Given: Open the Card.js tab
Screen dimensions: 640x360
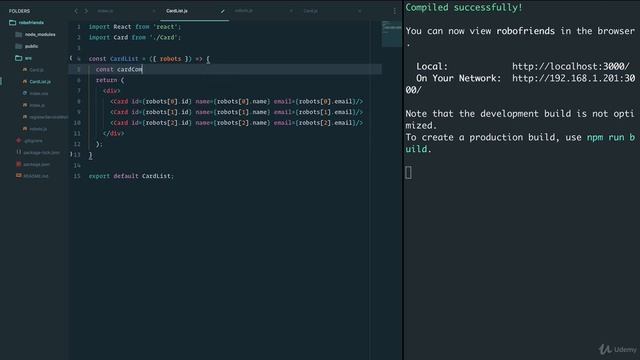Looking at the screenshot, I should [311, 11].
